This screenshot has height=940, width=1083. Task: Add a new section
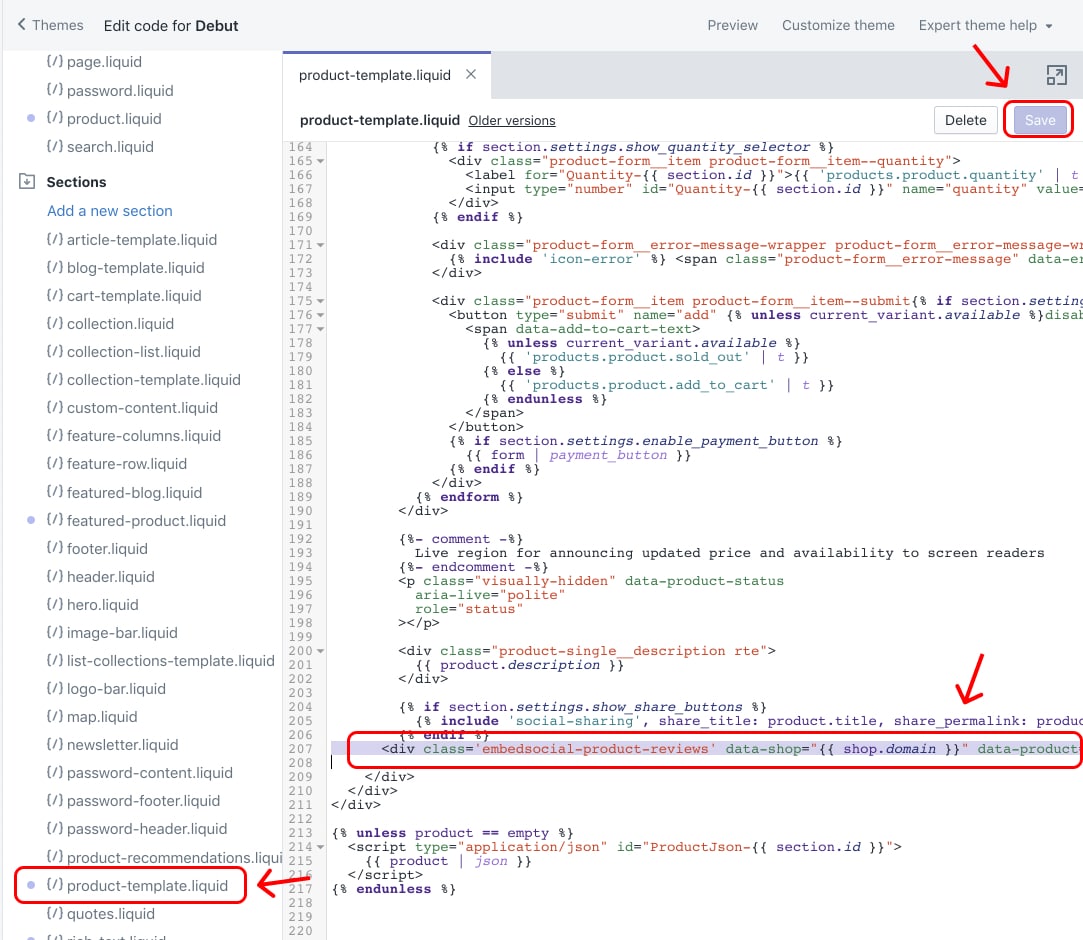coord(110,211)
